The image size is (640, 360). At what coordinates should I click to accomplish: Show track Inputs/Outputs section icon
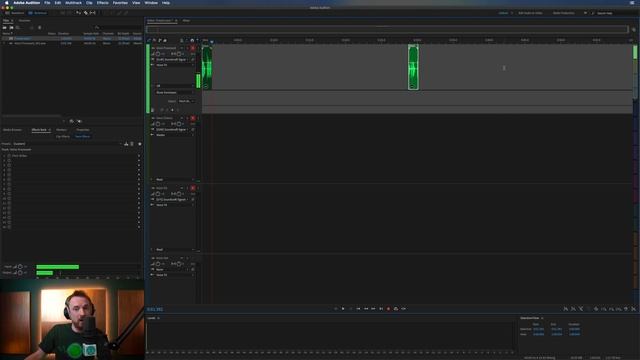[x=149, y=40]
